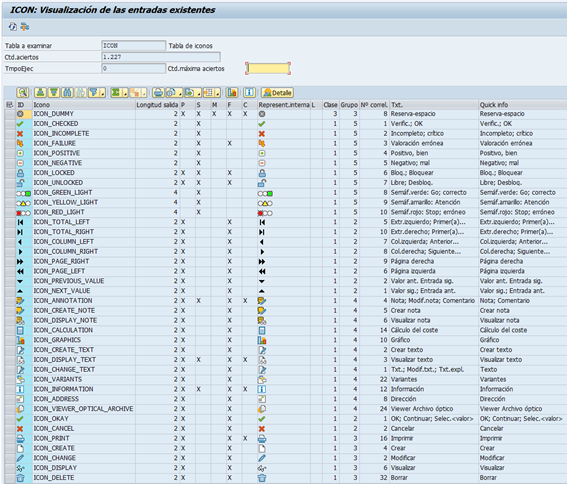Open the filter dropdown arrow

103,94
